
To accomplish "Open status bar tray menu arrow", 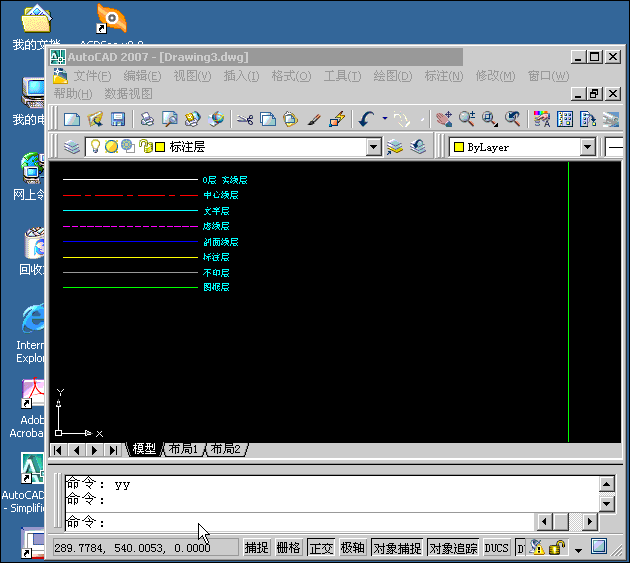I will point(579,550).
